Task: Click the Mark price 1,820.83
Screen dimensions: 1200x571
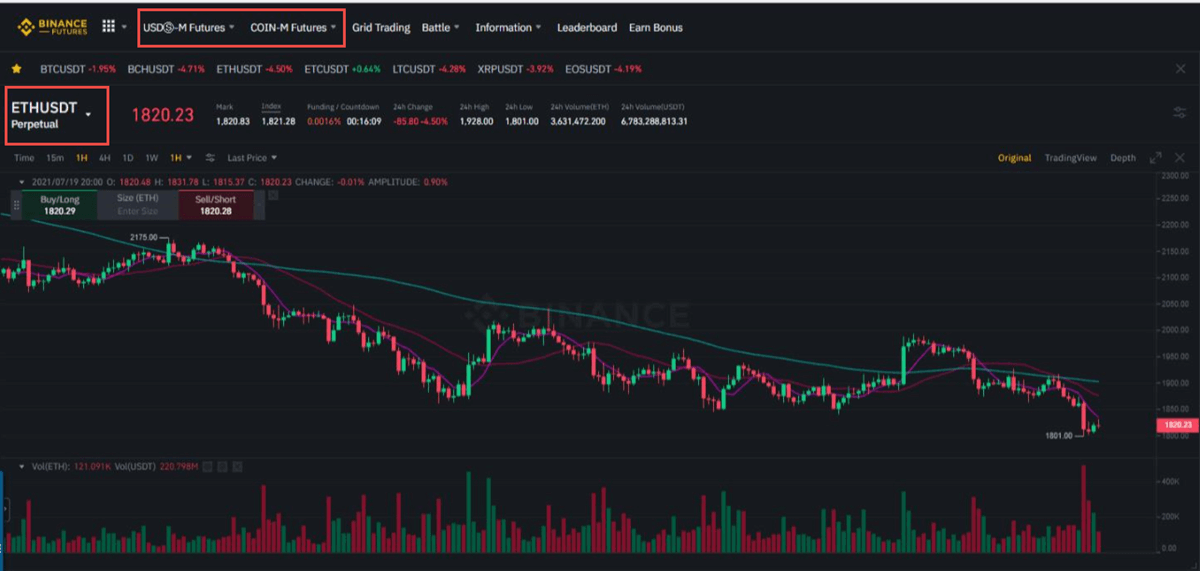Action: click(233, 121)
